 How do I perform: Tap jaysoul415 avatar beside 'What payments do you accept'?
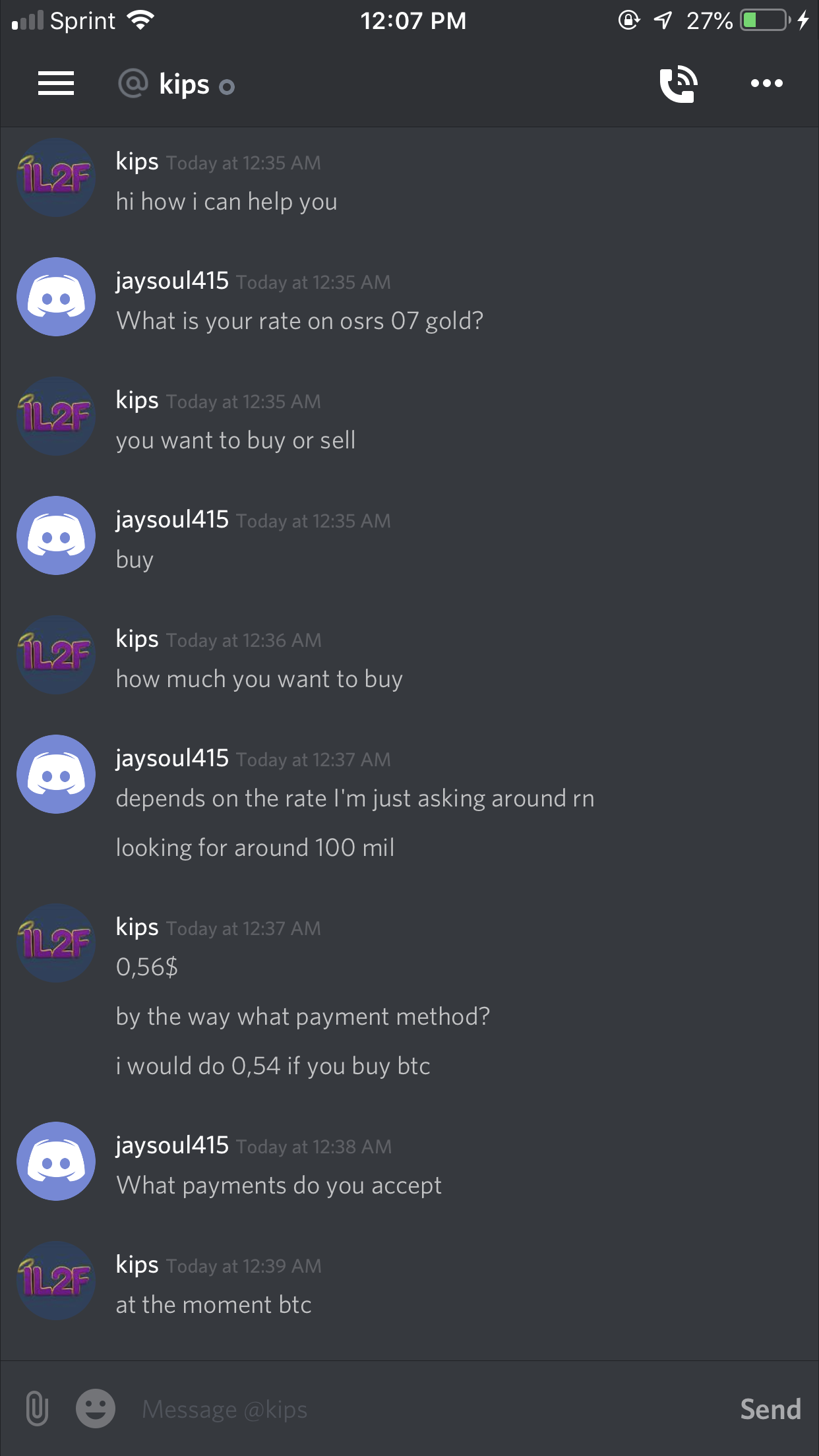[56, 1161]
